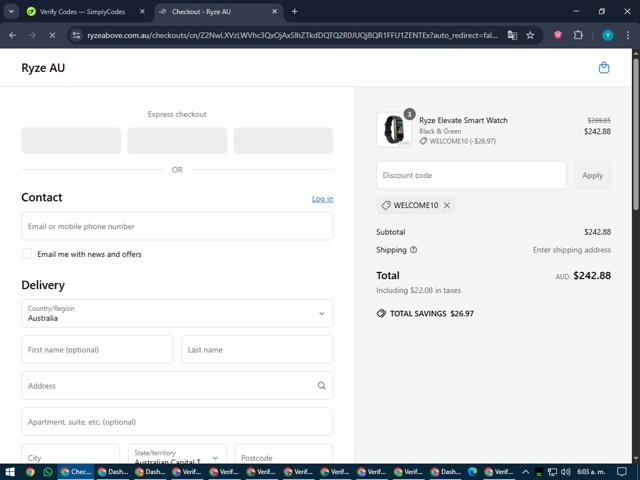Click the Enter shipping address text
The width and height of the screenshot is (640, 480).
(x=571, y=250)
